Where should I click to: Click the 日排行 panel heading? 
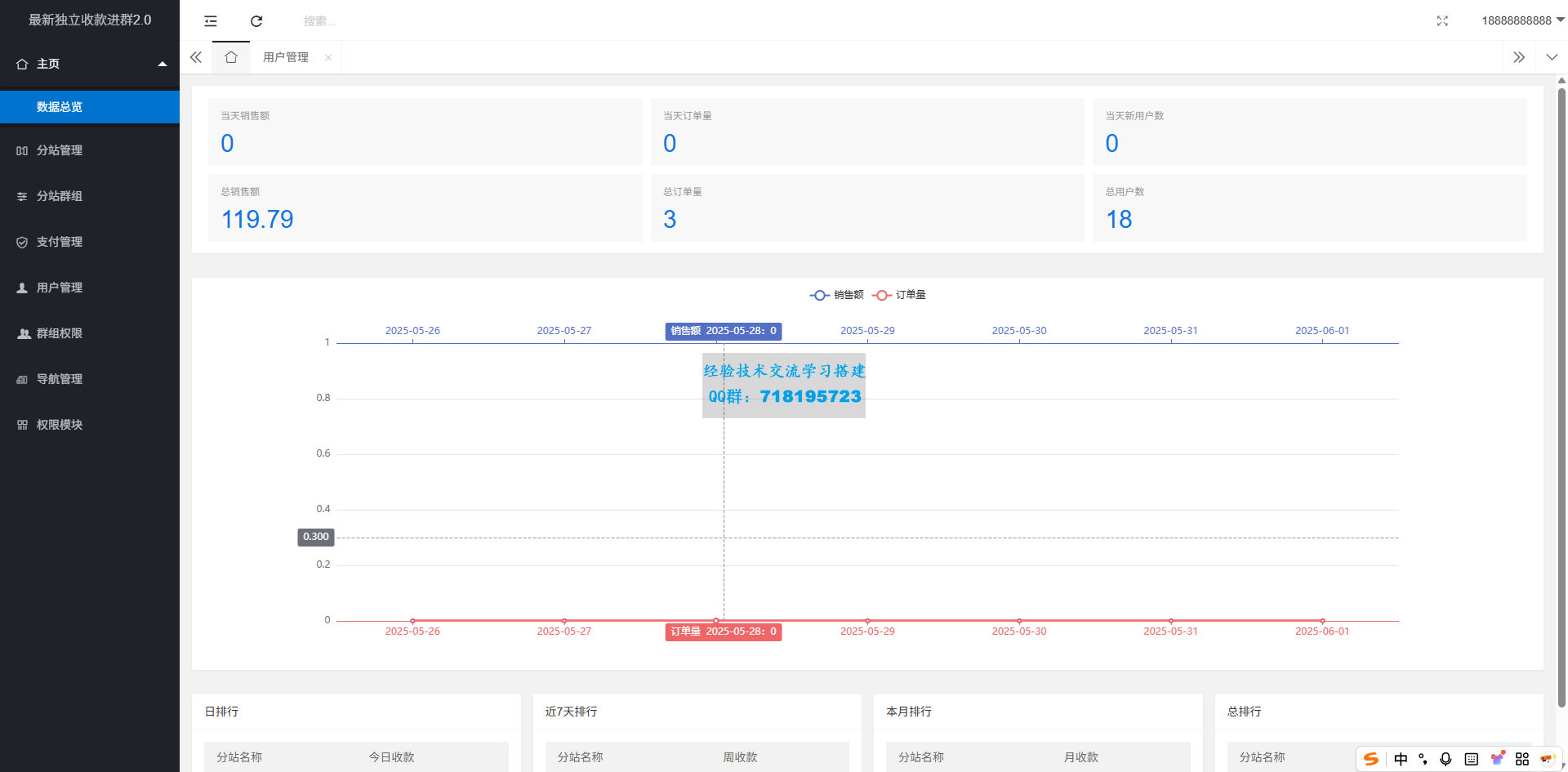click(x=221, y=712)
